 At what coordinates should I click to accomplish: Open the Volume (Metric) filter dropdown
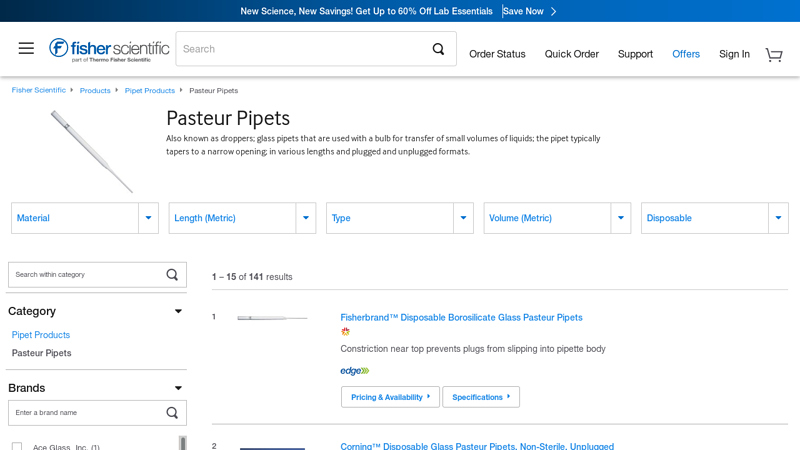click(x=557, y=218)
